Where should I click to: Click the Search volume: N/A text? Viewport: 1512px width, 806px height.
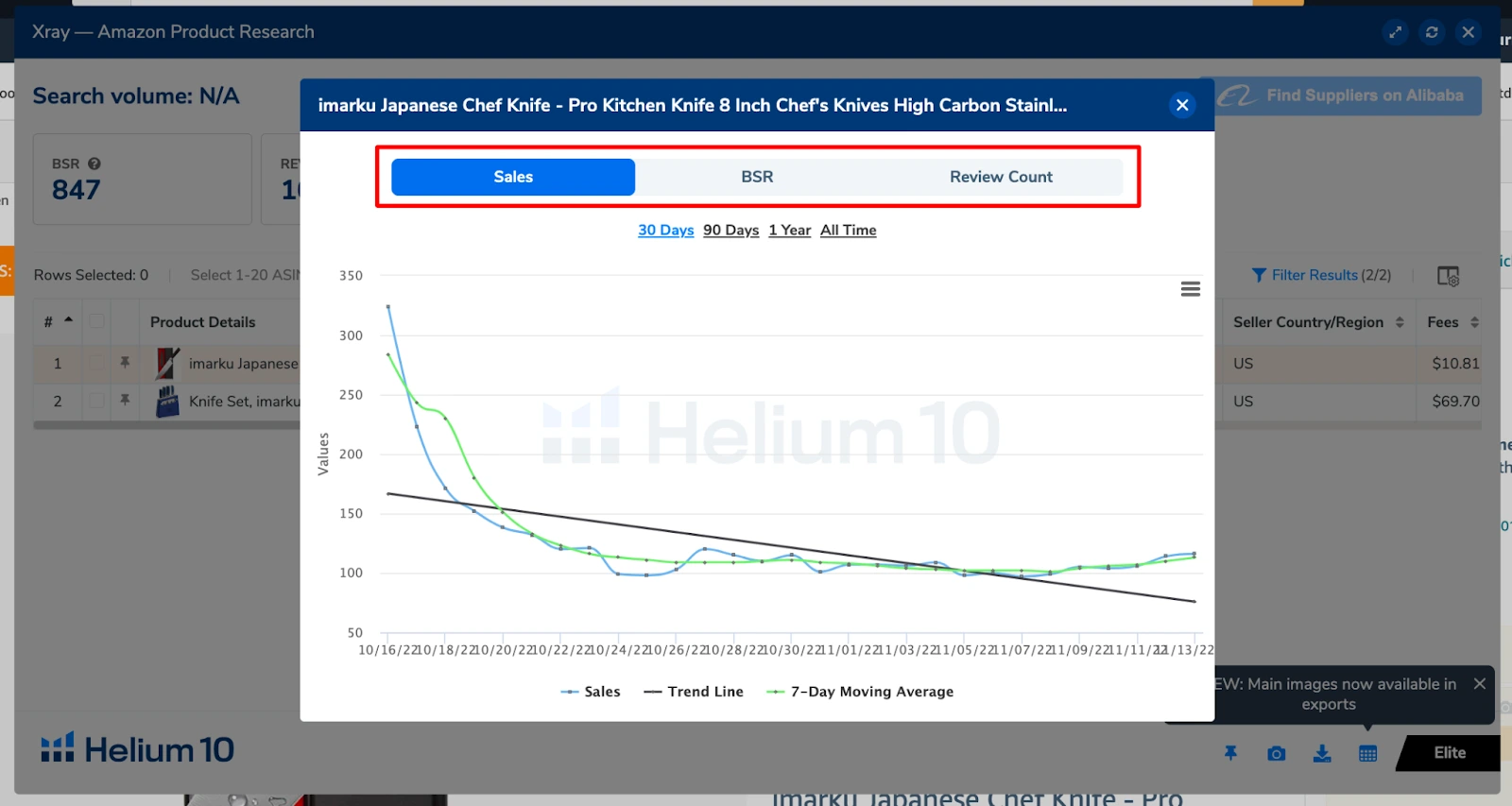pyautogui.click(x=136, y=95)
